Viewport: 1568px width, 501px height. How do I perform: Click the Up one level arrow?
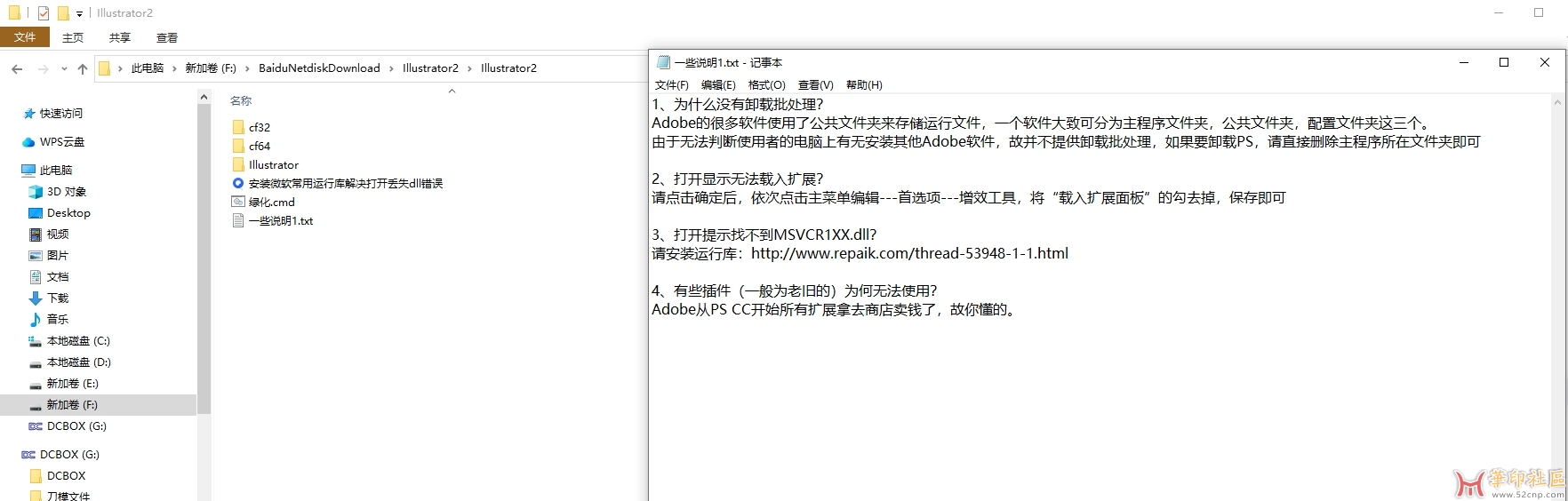(x=83, y=68)
